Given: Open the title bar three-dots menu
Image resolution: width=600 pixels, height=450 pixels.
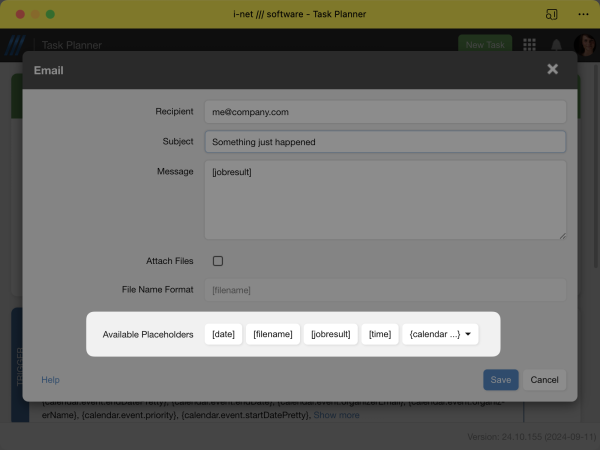Looking at the screenshot, I should click(x=583, y=15).
